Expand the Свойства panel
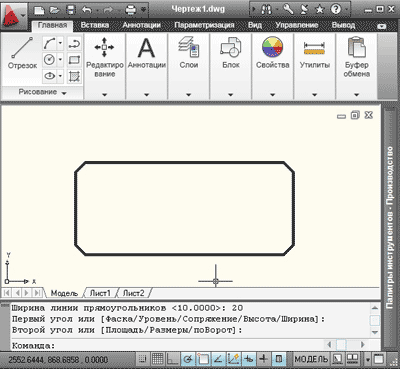400x369 pixels. tap(273, 95)
